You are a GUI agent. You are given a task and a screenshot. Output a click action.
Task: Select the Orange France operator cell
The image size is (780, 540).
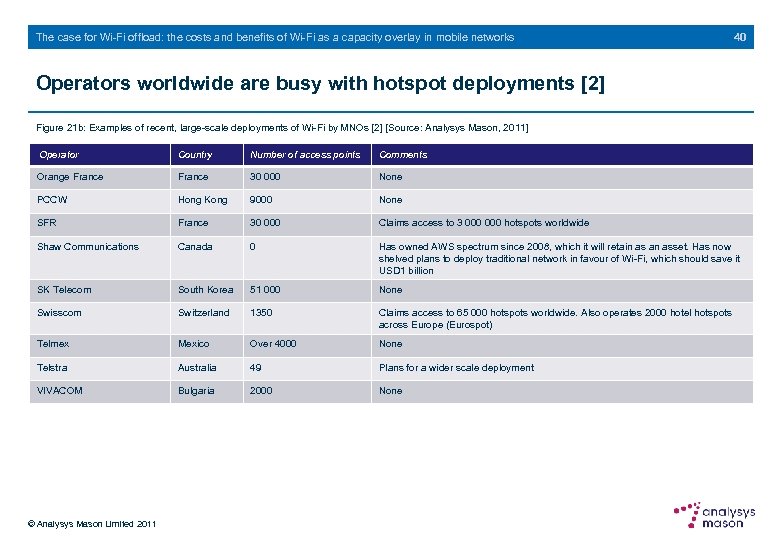click(100, 178)
